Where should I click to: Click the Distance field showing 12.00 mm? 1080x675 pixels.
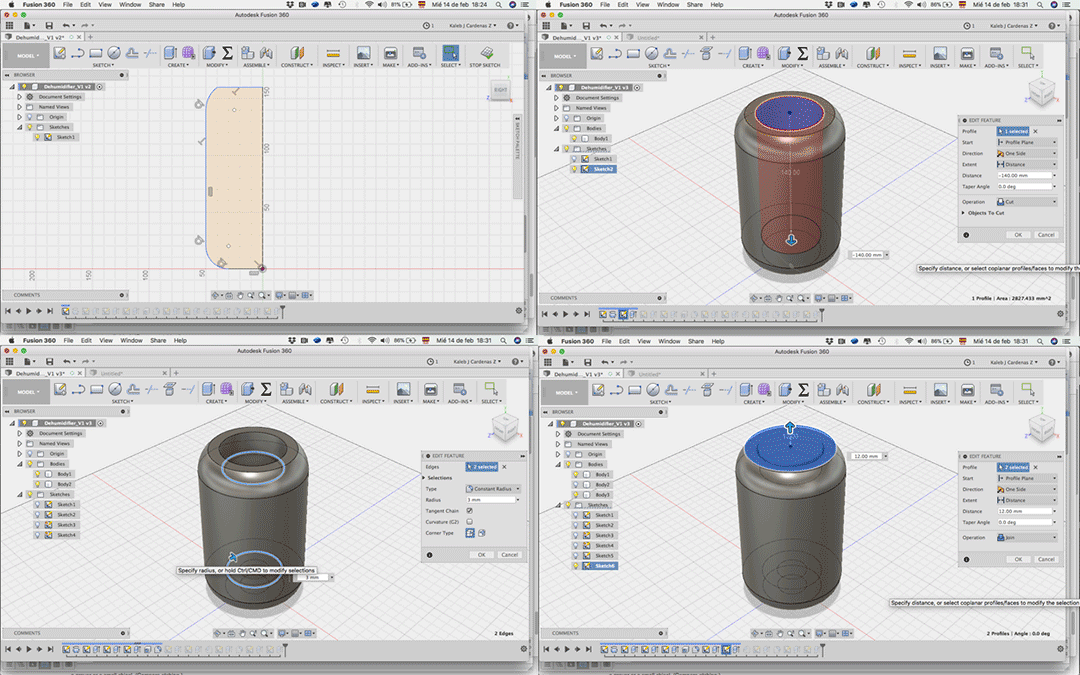(x=1024, y=511)
